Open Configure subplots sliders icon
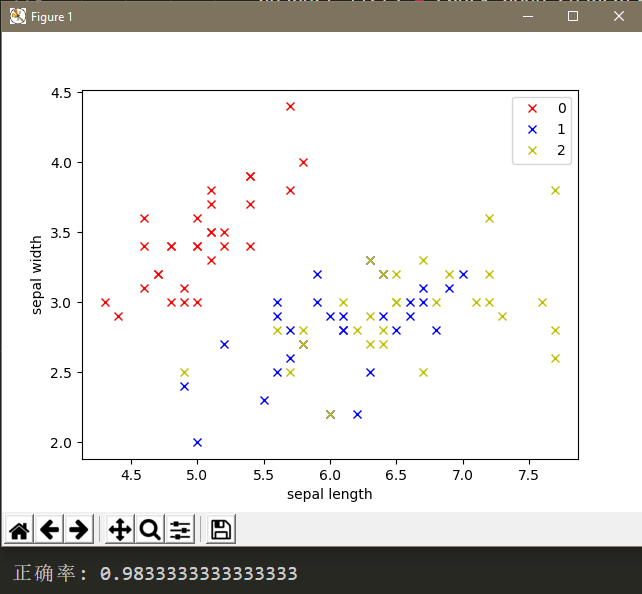642x594 pixels. click(x=180, y=530)
